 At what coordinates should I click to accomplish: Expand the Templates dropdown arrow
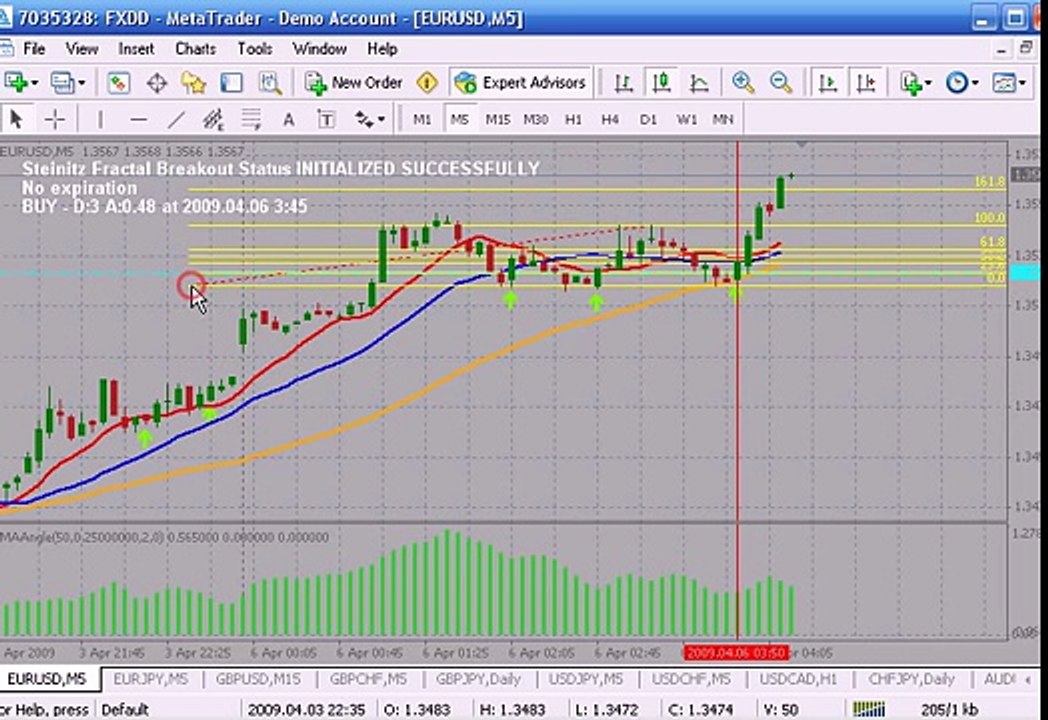click(x=1023, y=84)
